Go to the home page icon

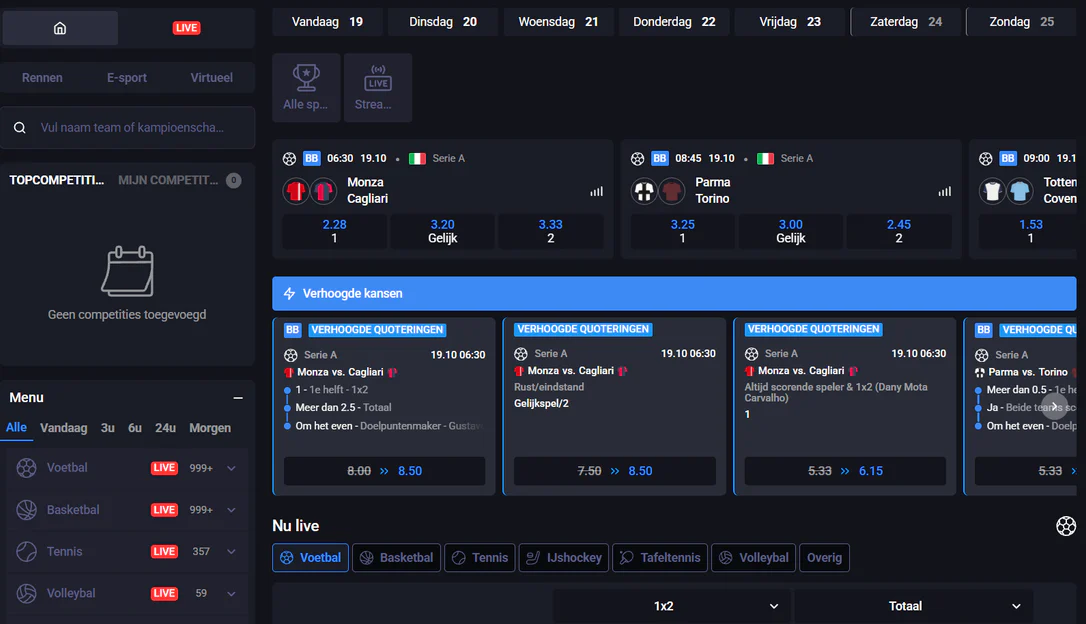(60, 28)
